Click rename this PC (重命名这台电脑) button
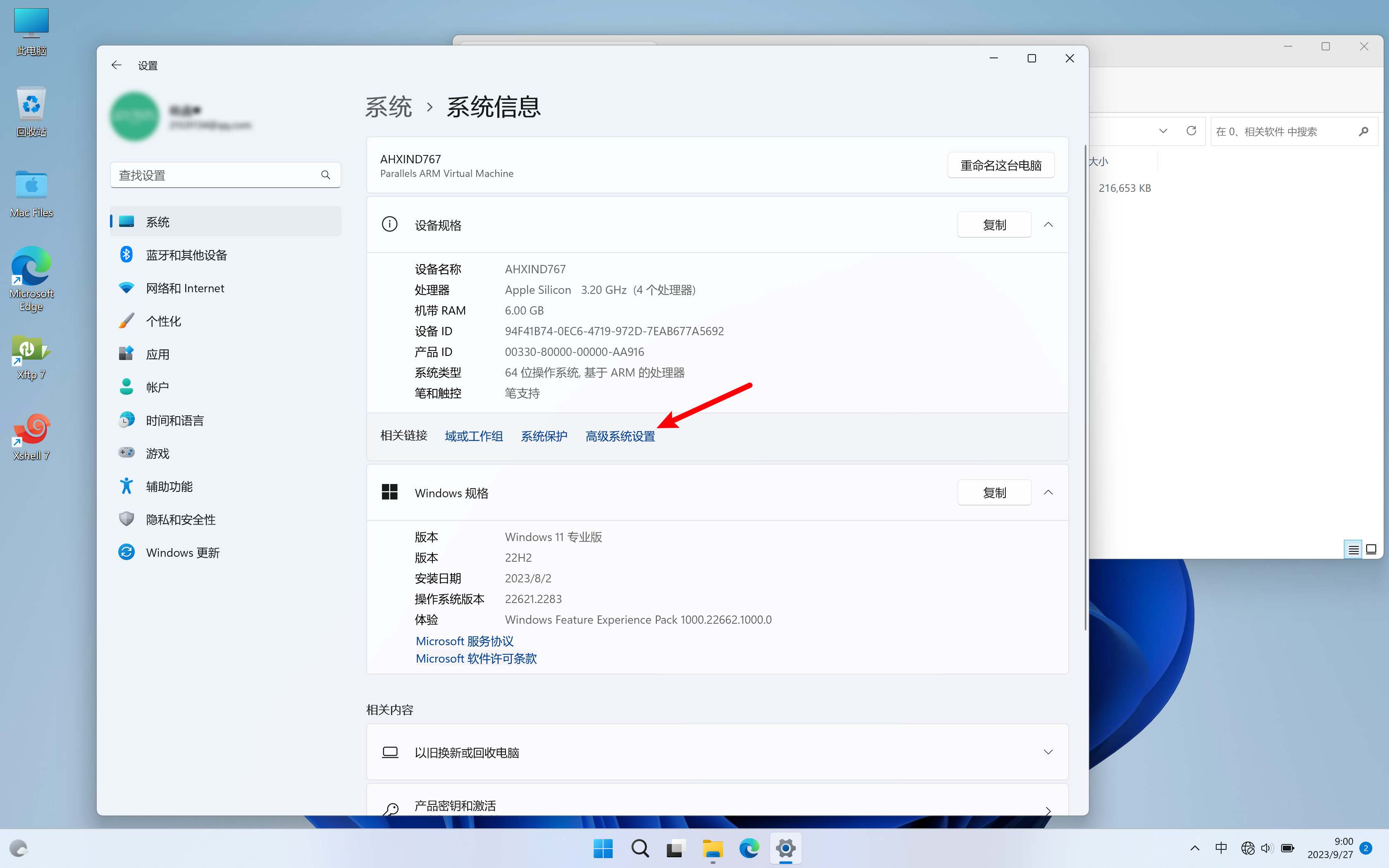Viewport: 1389px width, 868px height. pos(1000,165)
